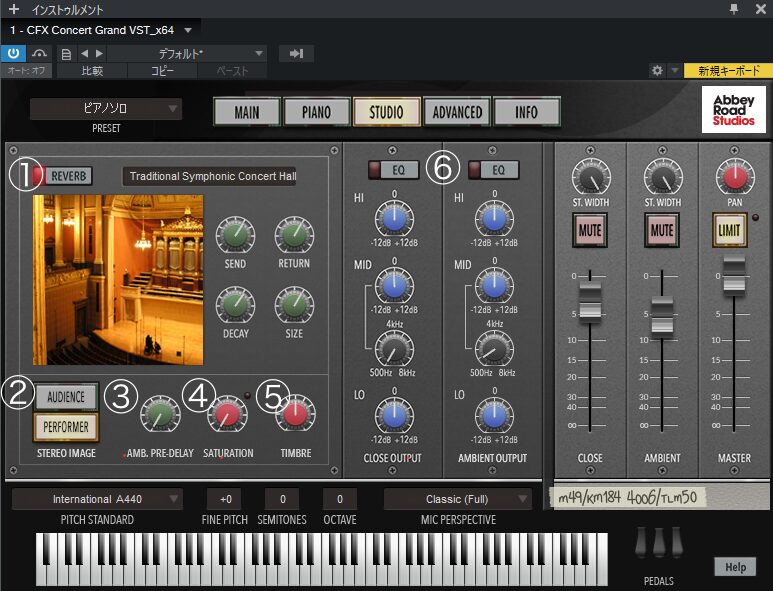Expand the arrow next to gear icon
This screenshot has width=773, height=591.
click(x=674, y=70)
